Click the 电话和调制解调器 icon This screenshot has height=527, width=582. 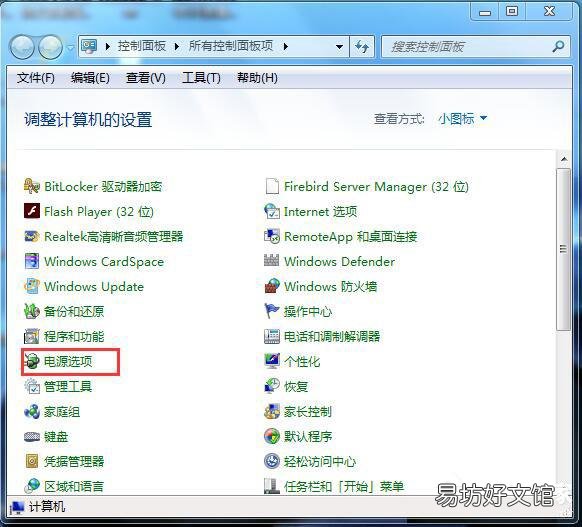point(272,336)
